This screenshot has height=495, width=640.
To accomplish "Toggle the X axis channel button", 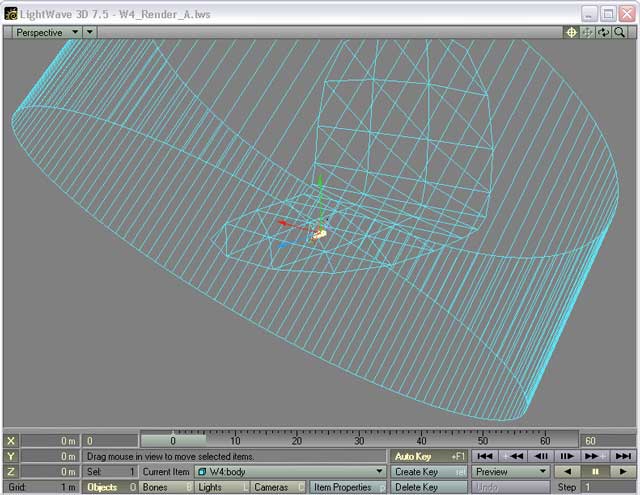I will [x=11, y=441].
